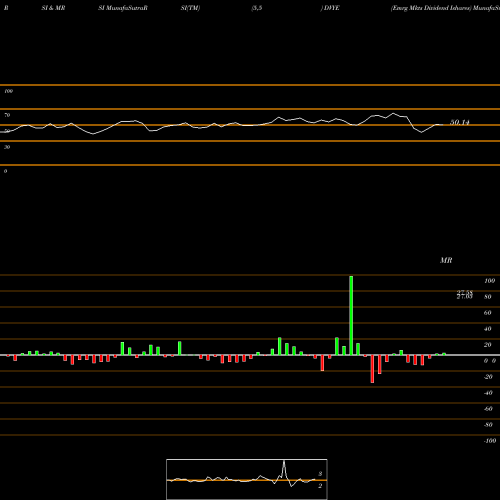Click the MR axis label -20
Image resolution: width=500 pixels, height=500 pixels.
488,377
